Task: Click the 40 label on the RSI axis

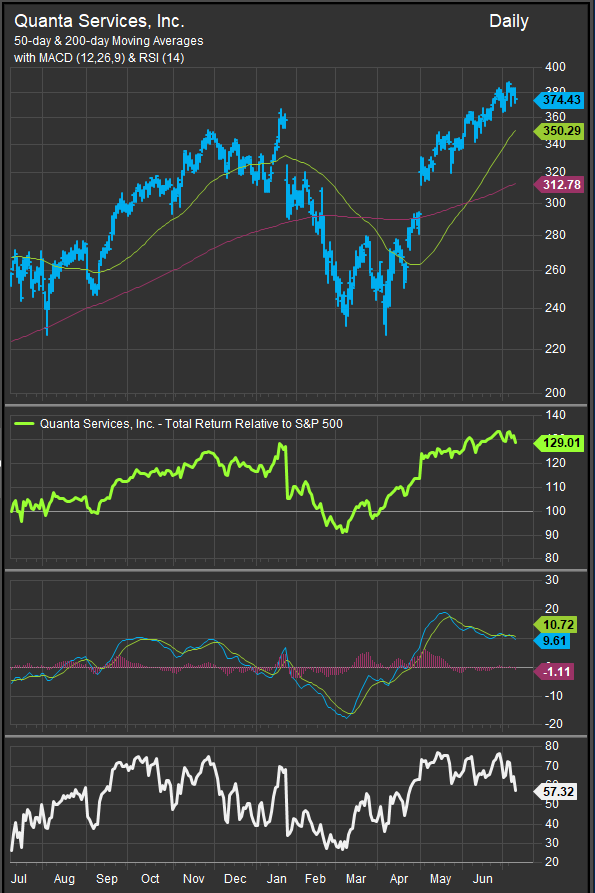Action: pos(552,824)
